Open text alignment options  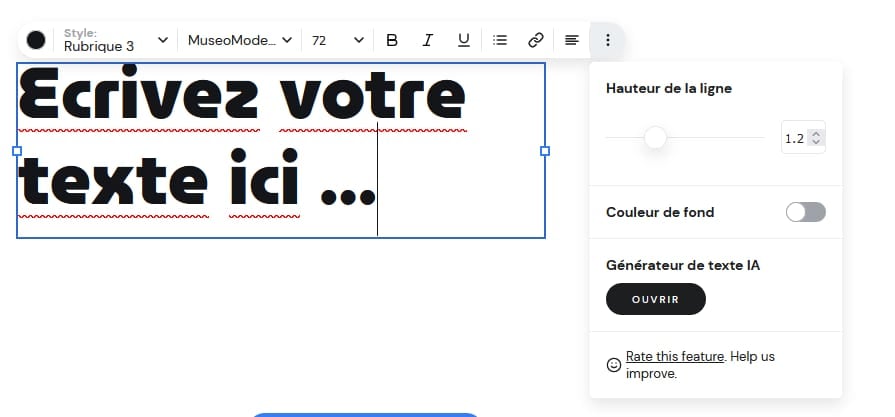[572, 40]
